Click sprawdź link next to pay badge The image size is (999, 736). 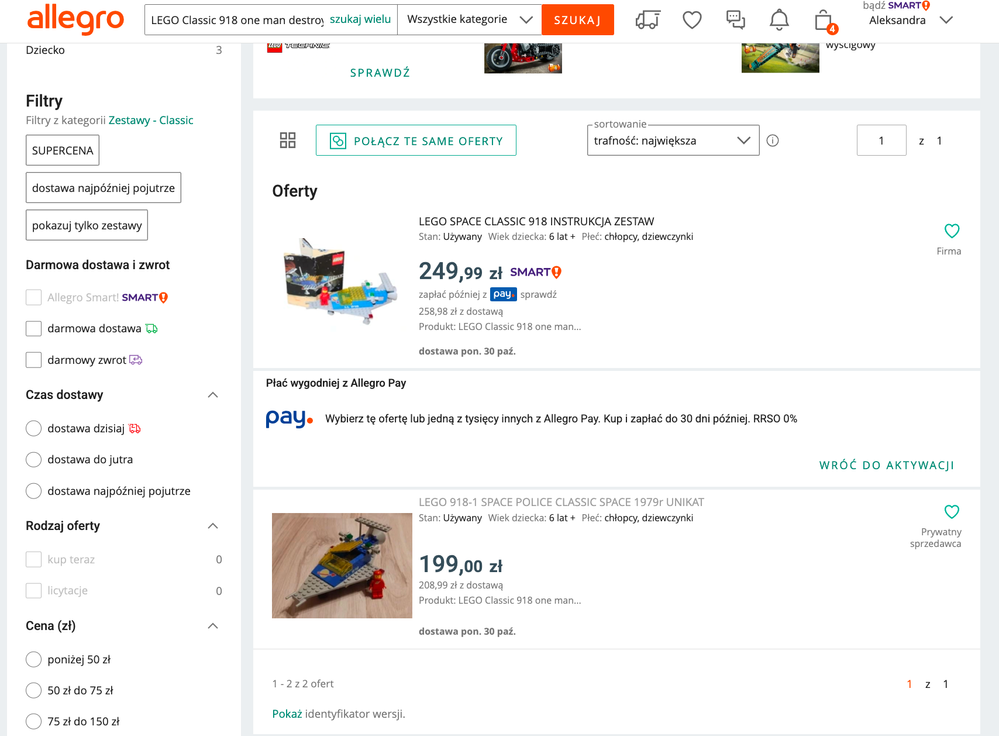click(538, 294)
